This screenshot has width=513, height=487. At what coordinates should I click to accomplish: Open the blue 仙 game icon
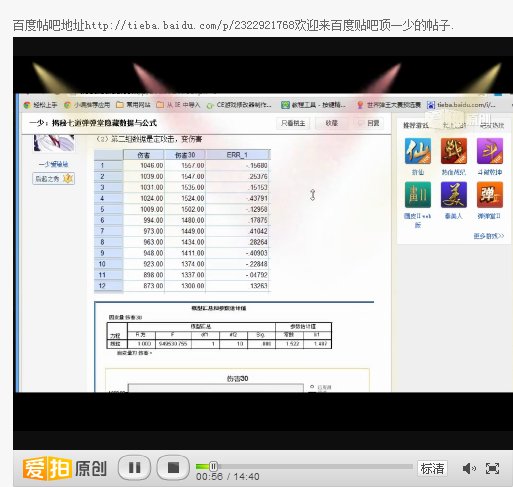pos(418,151)
